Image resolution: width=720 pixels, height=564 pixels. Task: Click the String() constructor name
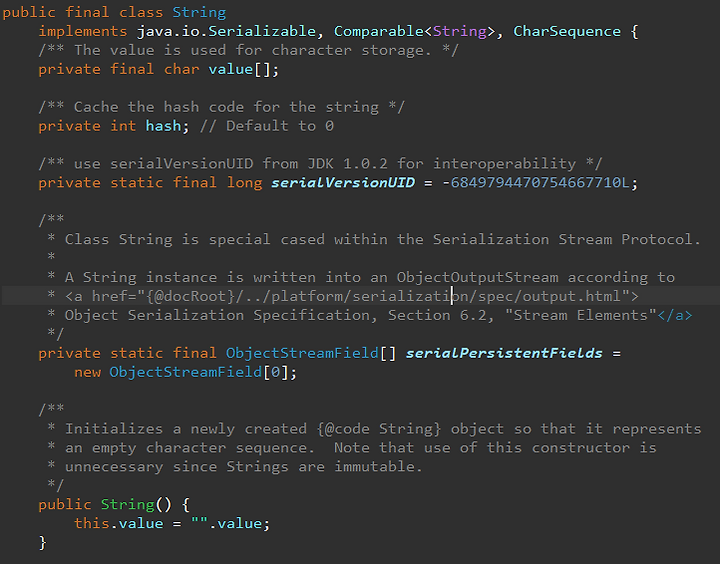point(128,504)
